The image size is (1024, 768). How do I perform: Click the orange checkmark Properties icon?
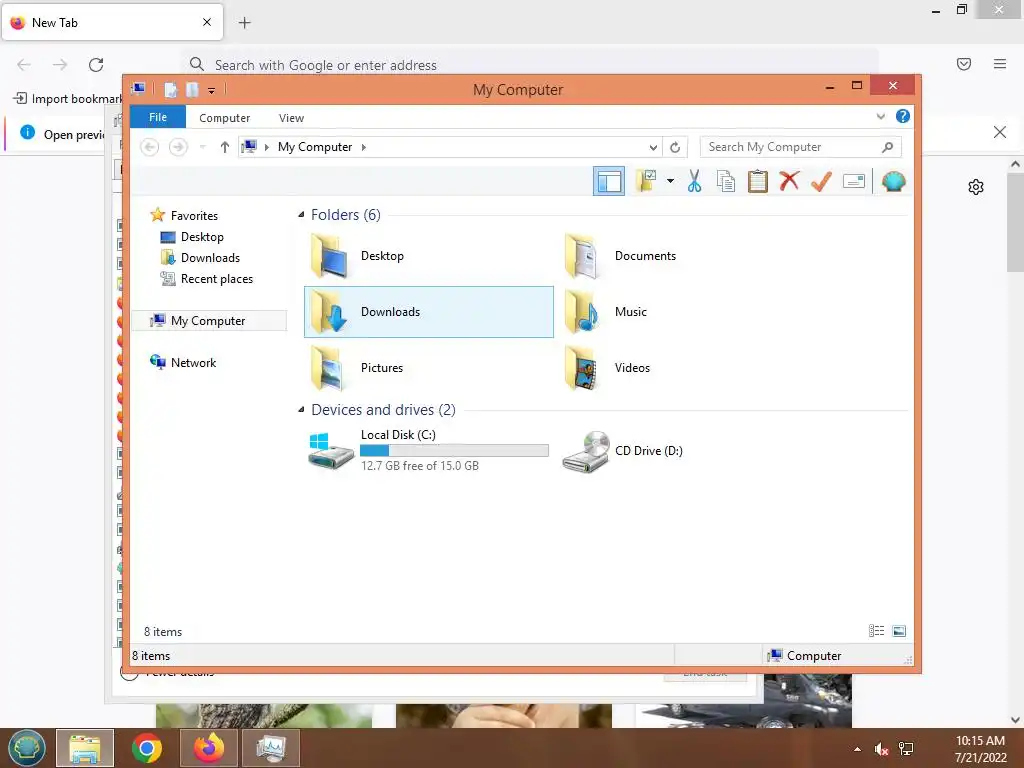click(x=821, y=182)
